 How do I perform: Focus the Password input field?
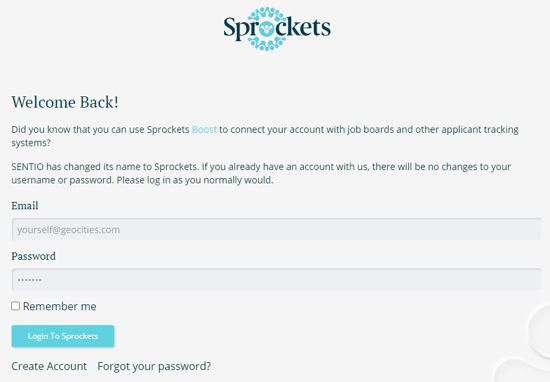point(277,280)
